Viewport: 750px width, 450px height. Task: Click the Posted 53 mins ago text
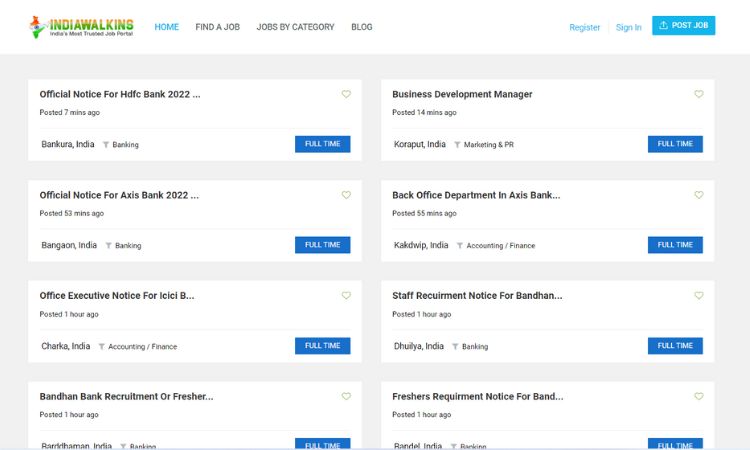point(72,213)
